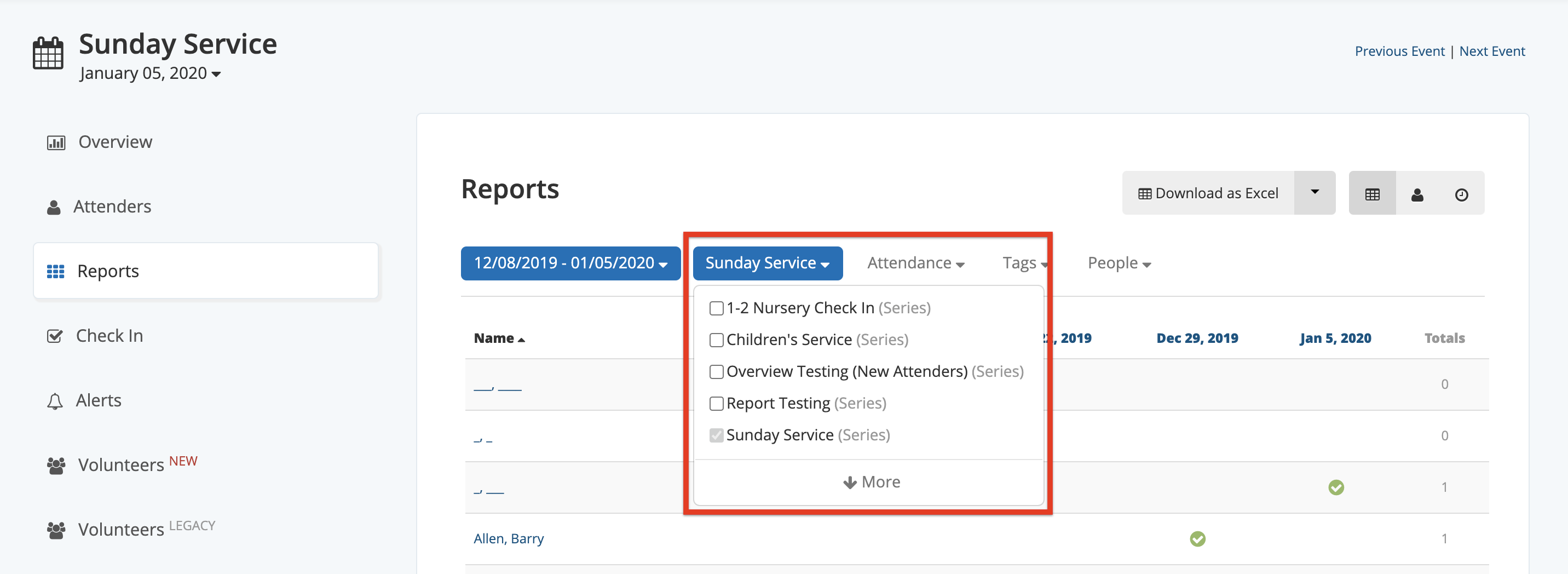The width and height of the screenshot is (1568, 574).
Task: Go to Attenders in sidebar
Action: 112,207
